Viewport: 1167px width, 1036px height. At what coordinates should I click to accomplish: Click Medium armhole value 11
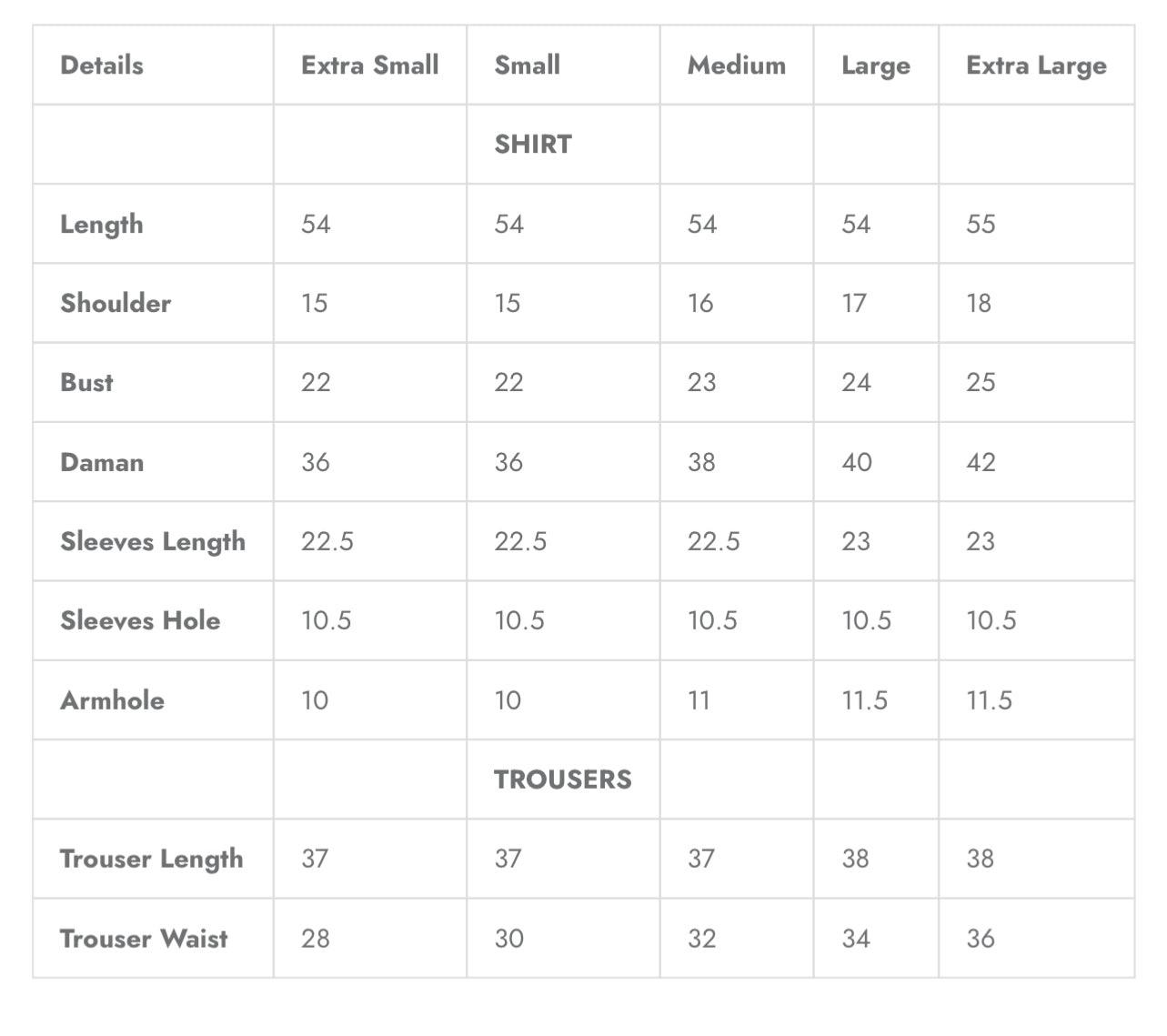pyautogui.click(x=699, y=700)
